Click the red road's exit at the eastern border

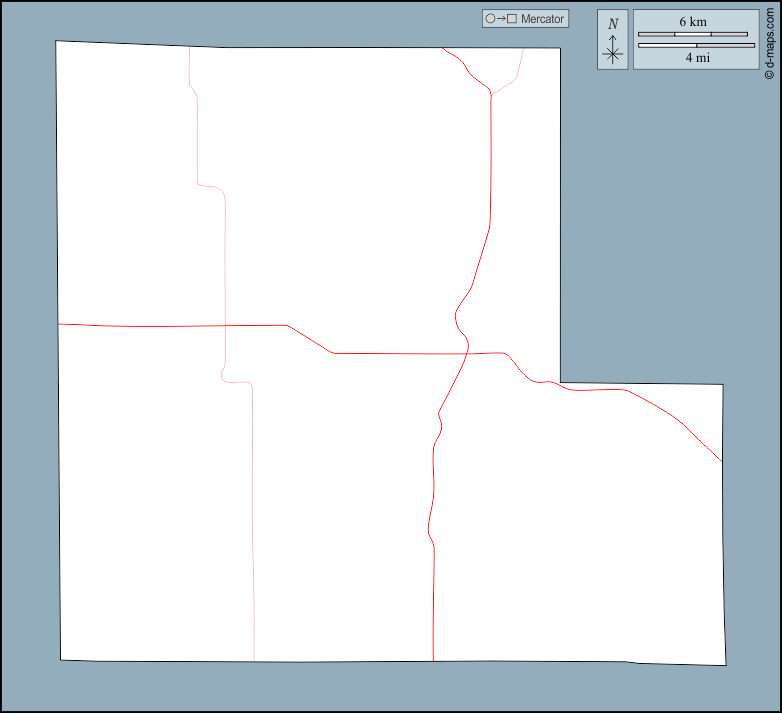pos(722,462)
